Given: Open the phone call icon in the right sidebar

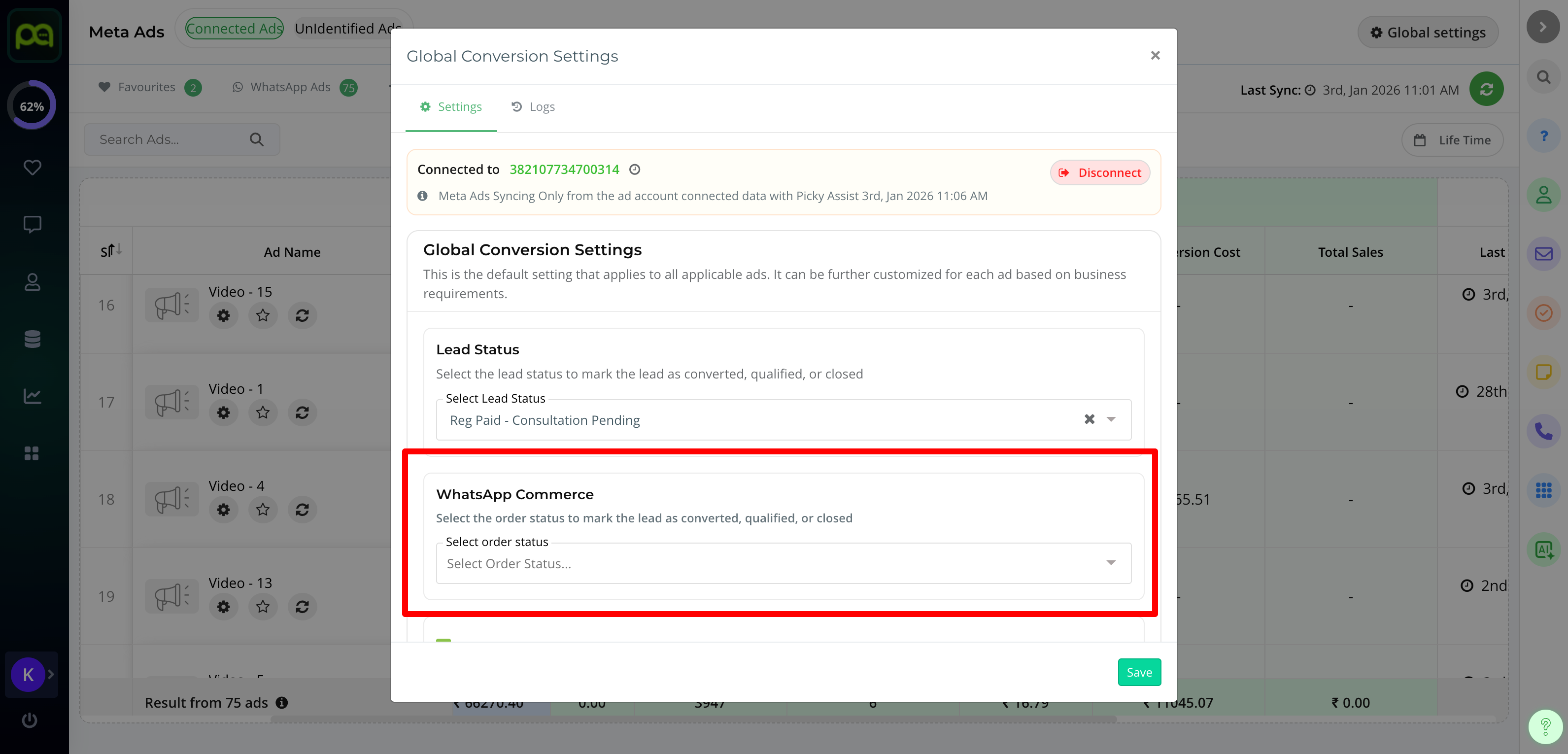Looking at the screenshot, I should click(x=1543, y=432).
